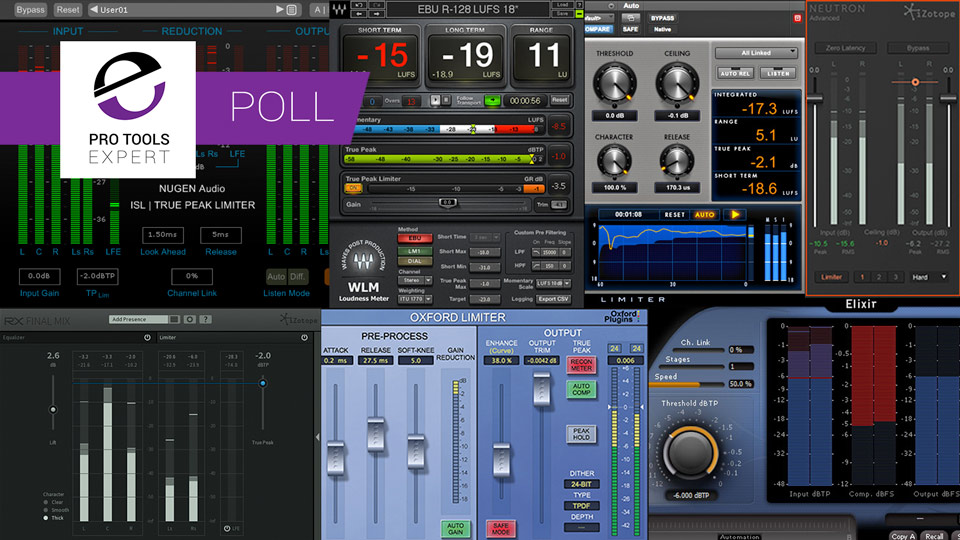Click the Waves logo in WLM toolbar
This screenshot has width=960, height=540.
click(x=339, y=9)
